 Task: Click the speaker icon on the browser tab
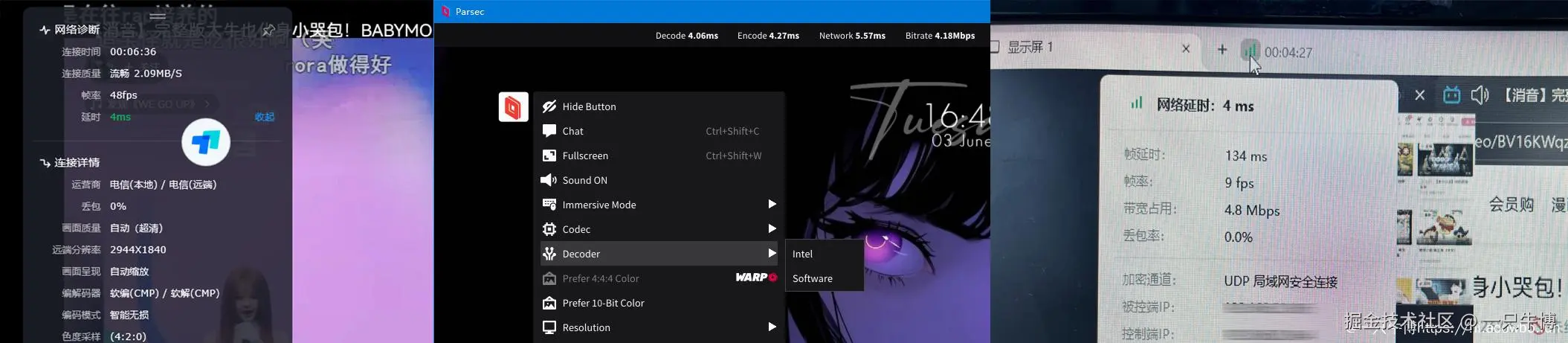click(1480, 94)
